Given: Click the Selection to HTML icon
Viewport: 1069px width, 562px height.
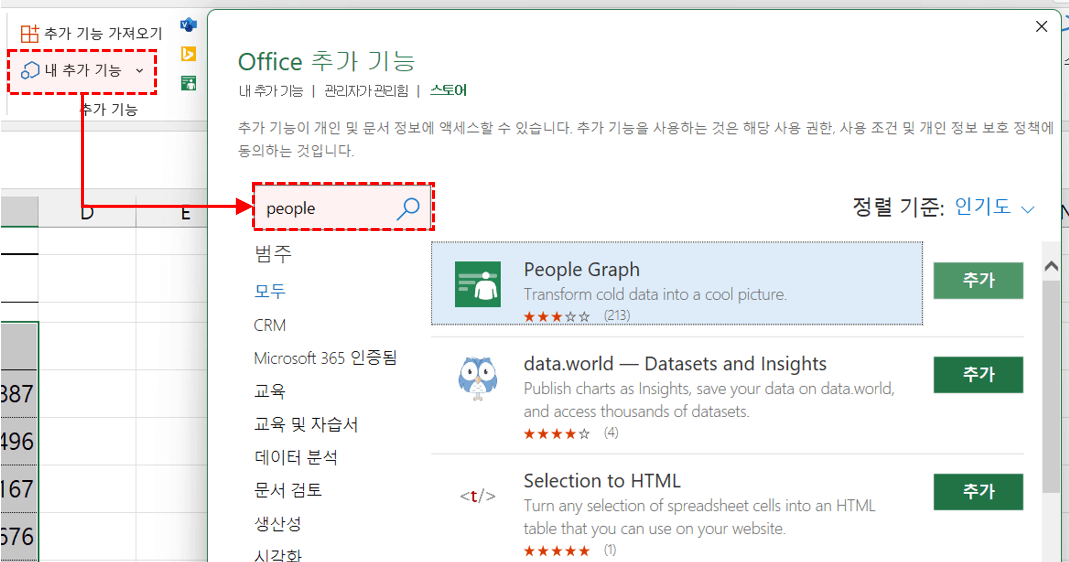Looking at the screenshot, I should pyautogui.click(x=477, y=496).
